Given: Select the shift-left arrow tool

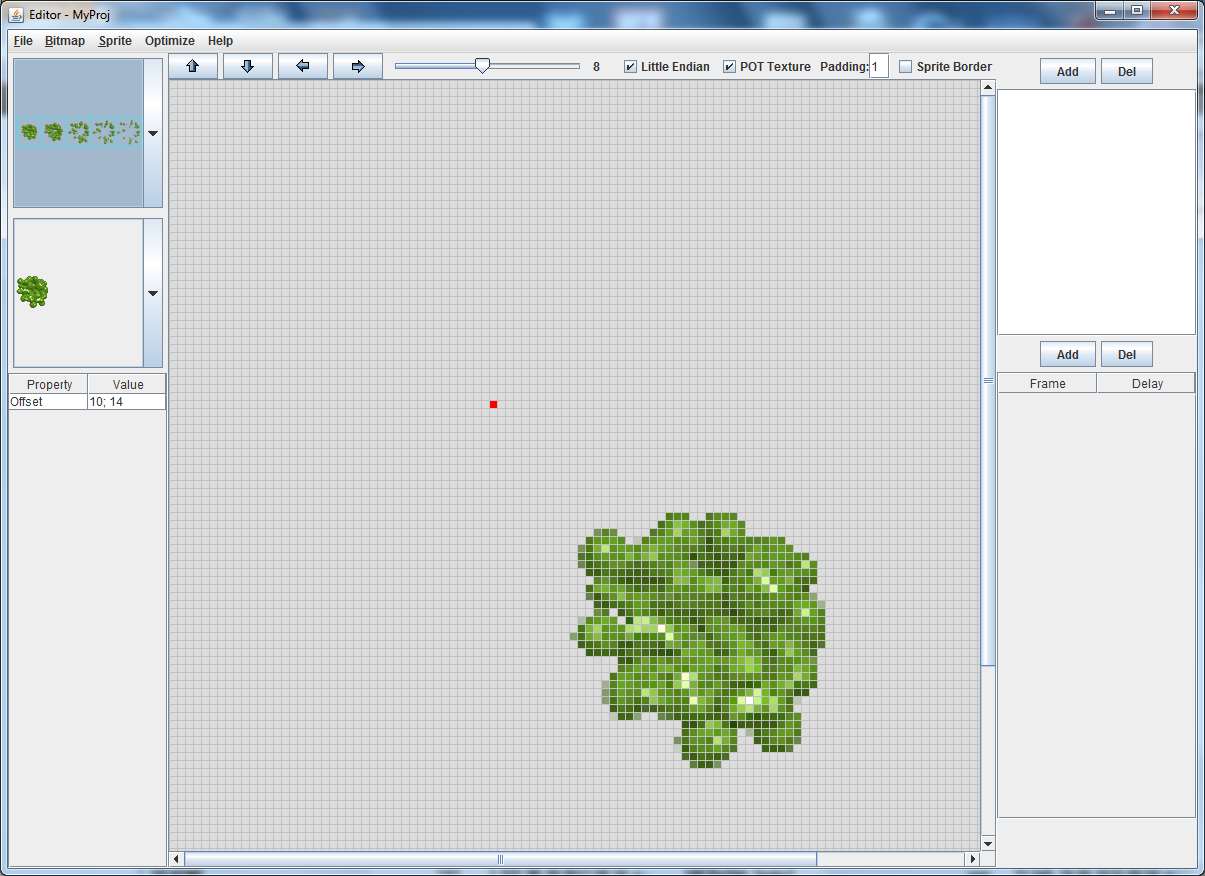Looking at the screenshot, I should point(302,66).
